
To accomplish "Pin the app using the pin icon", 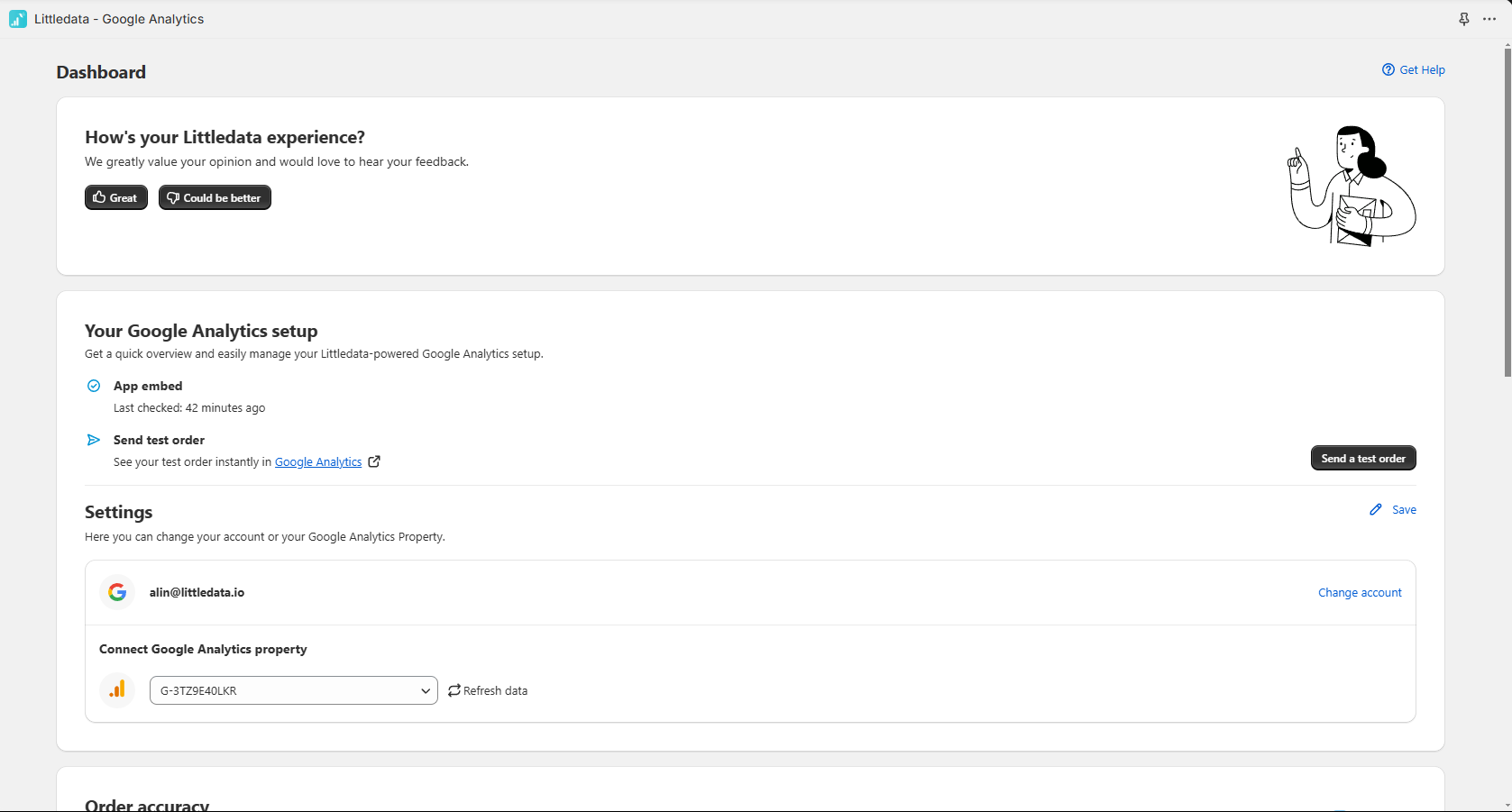I will point(1464,19).
